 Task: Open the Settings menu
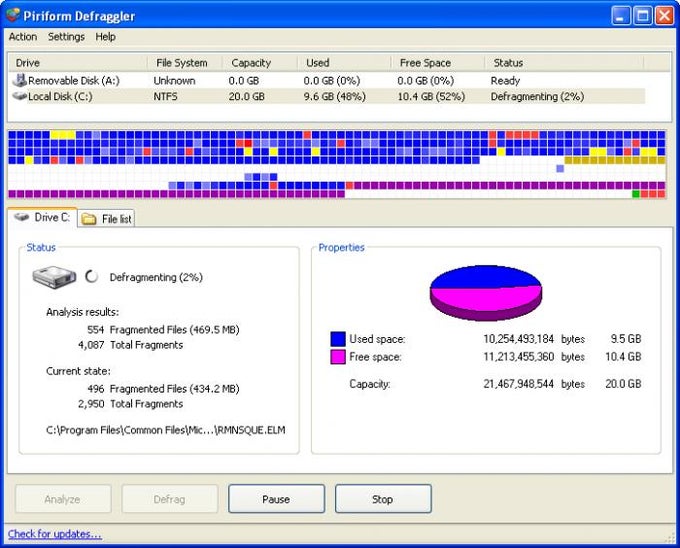pos(66,37)
